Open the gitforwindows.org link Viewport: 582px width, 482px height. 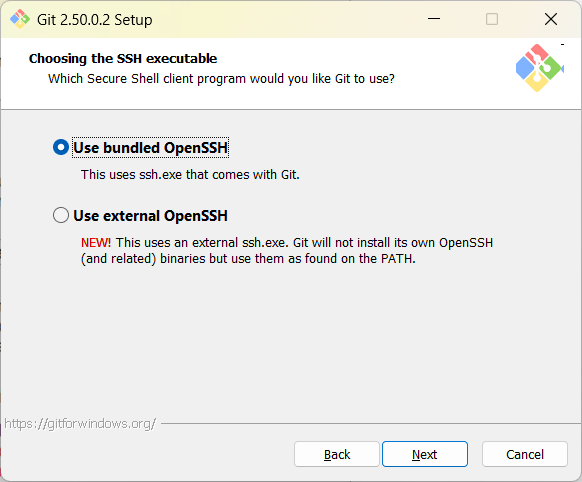(80, 423)
